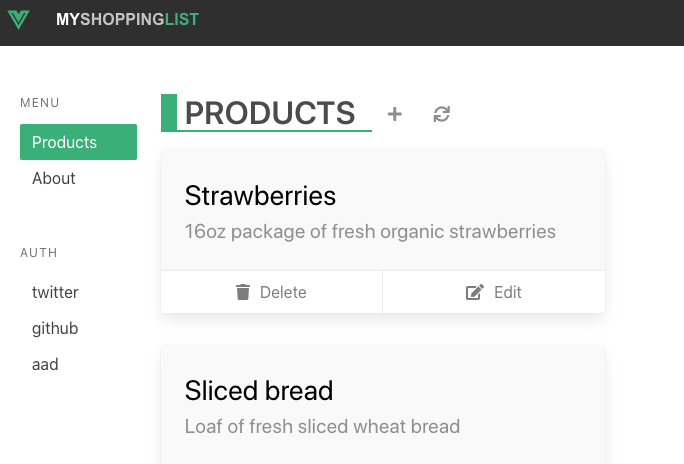The width and height of the screenshot is (684, 464).
Task: Click the green Vue logo
Action: click(x=18, y=20)
